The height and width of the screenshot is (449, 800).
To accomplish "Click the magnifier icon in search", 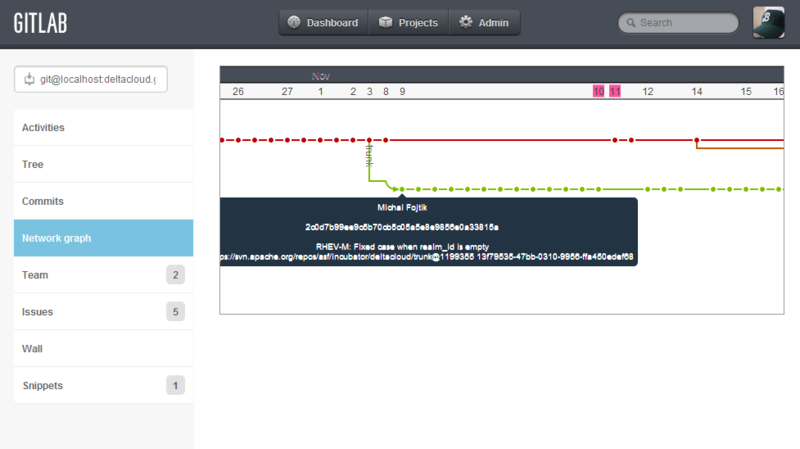I will tap(631, 23).
